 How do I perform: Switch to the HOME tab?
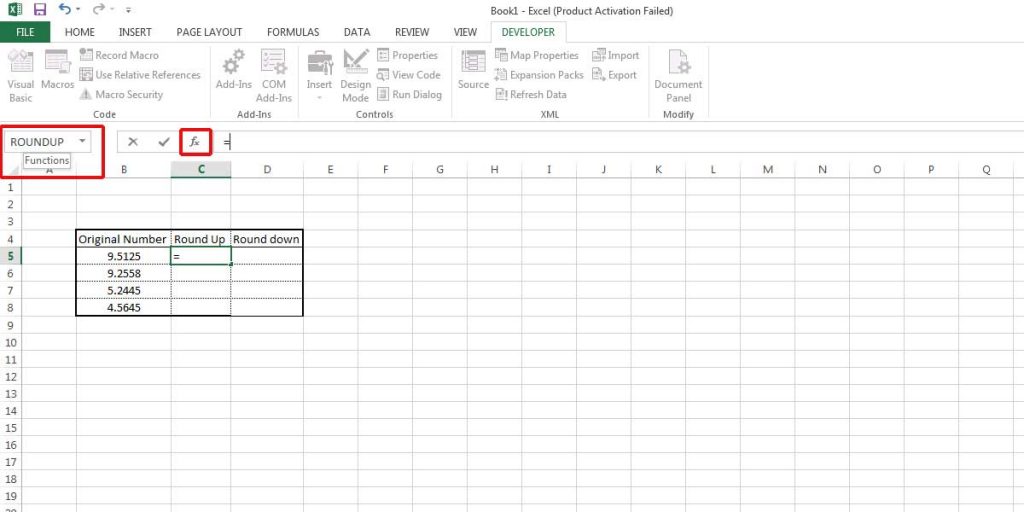(x=80, y=32)
